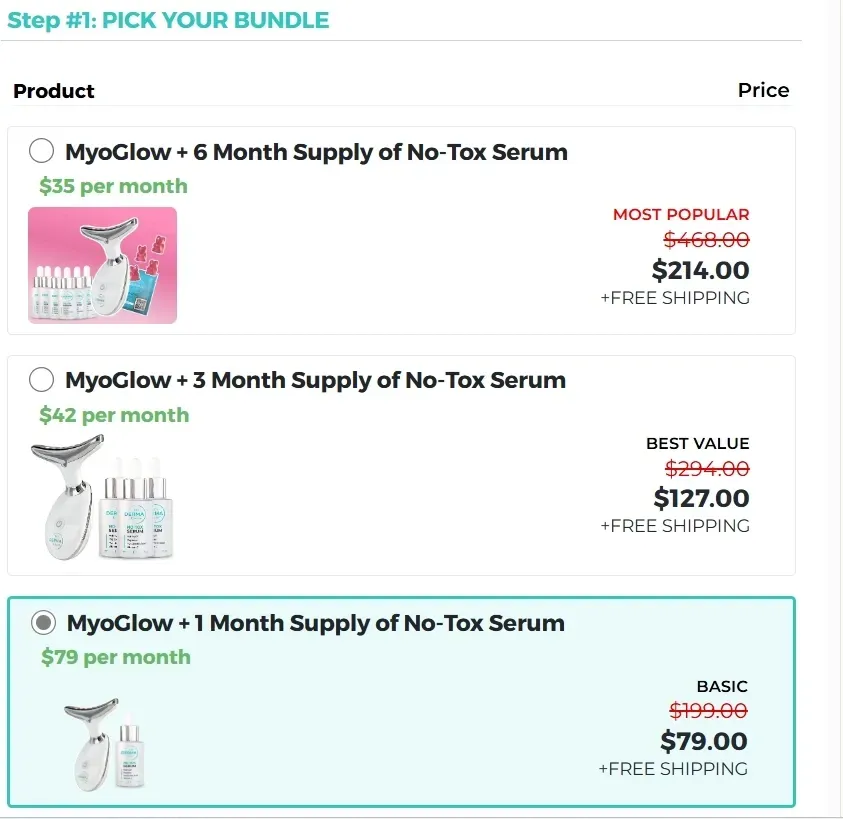The image size is (843, 819).
Task: Click the Product column header
Action: pos(53,91)
